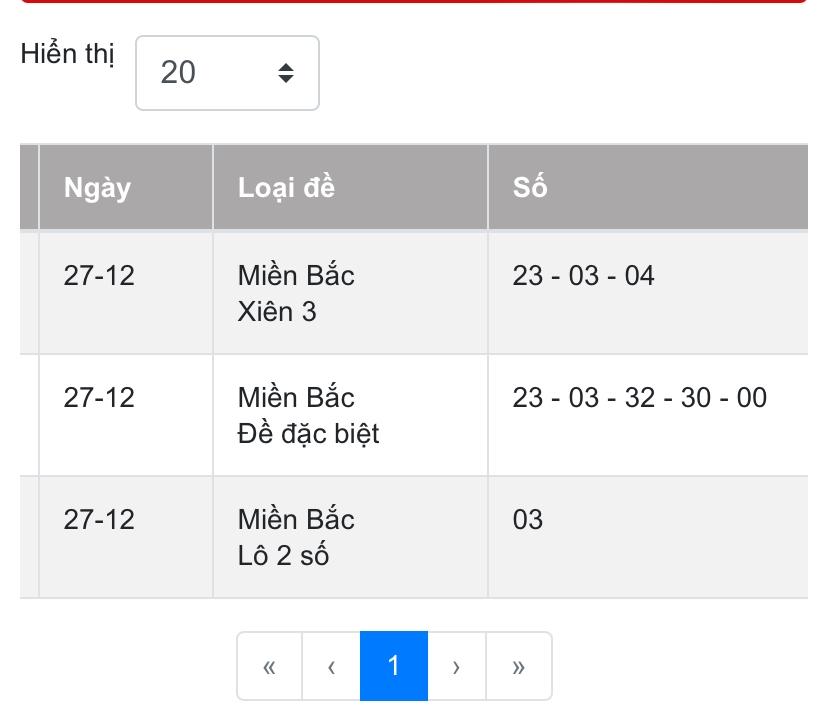Screen dimensions: 828x722
Task: Click numbers "23 - 03 - 32 - 30 - 00" cell
Action: 639,398
